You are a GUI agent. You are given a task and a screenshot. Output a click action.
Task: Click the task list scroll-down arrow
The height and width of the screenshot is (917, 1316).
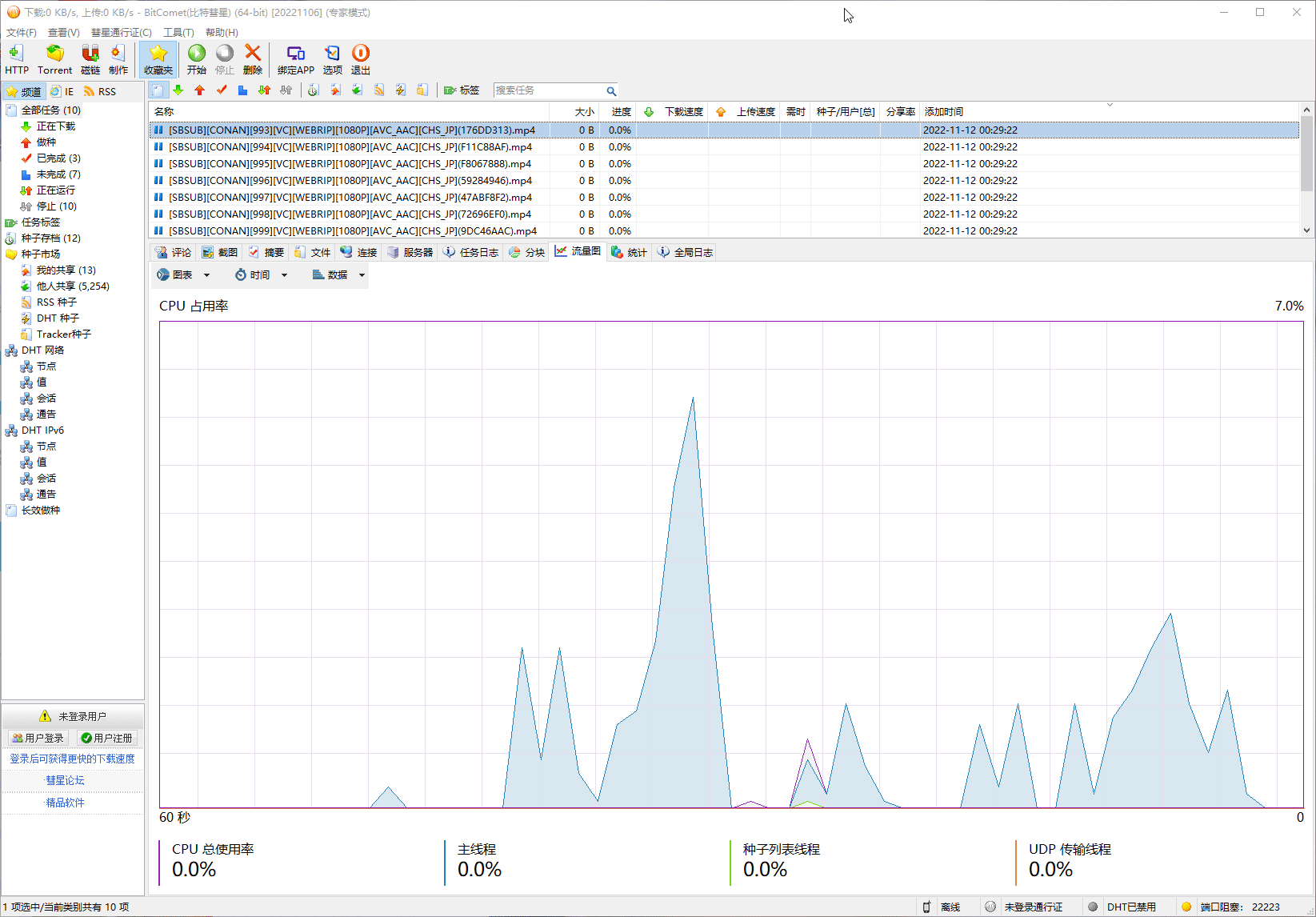pyautogui.click(x=1307, y=230)
